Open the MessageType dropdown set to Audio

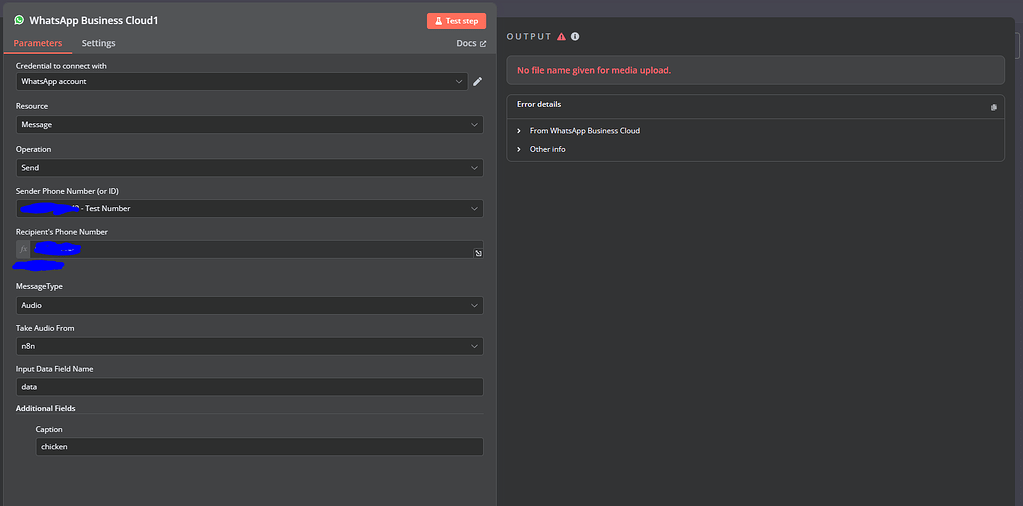click(249, 306)
